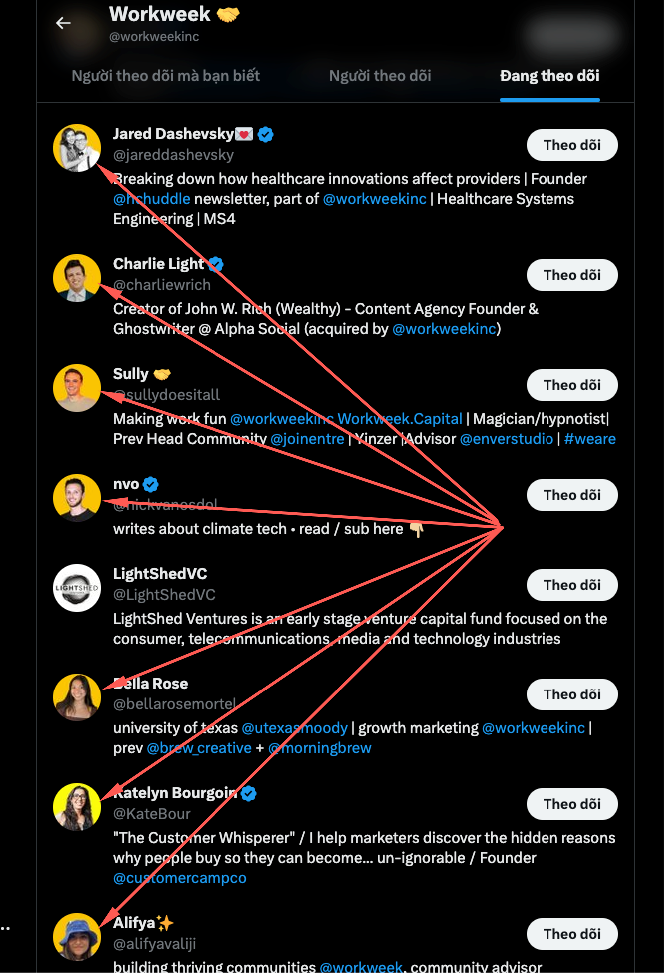Follow Alifya via Theo dõi button
This screenshot has height=973, width=664.
pyautogui.click(x=572, y=934)
